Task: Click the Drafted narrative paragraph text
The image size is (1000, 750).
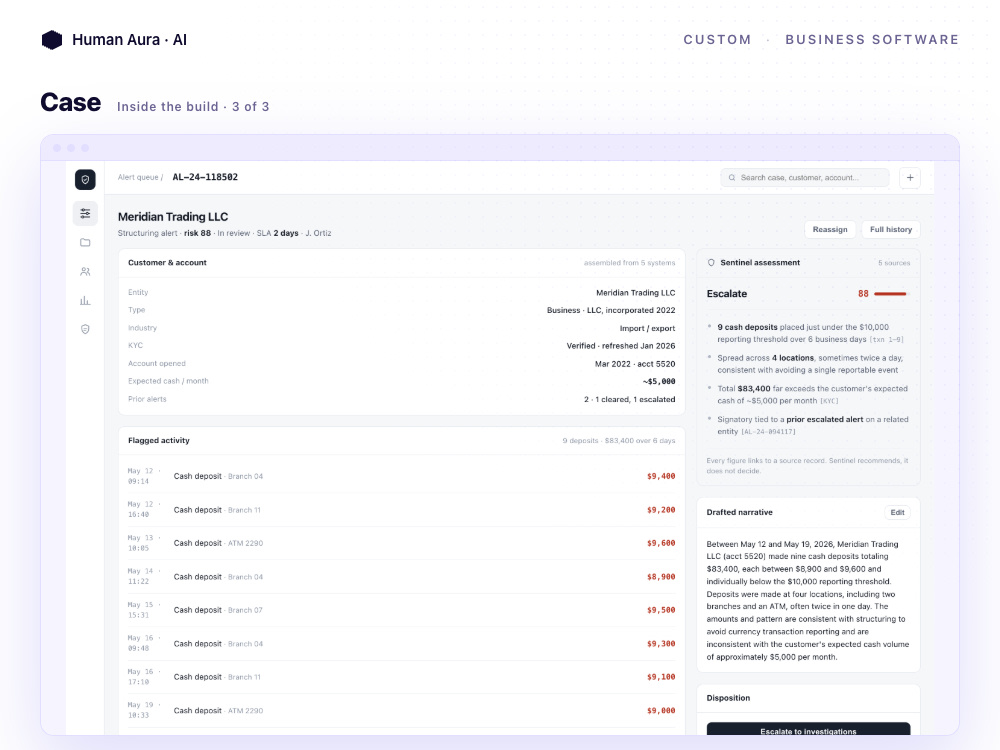Action: 808,601
